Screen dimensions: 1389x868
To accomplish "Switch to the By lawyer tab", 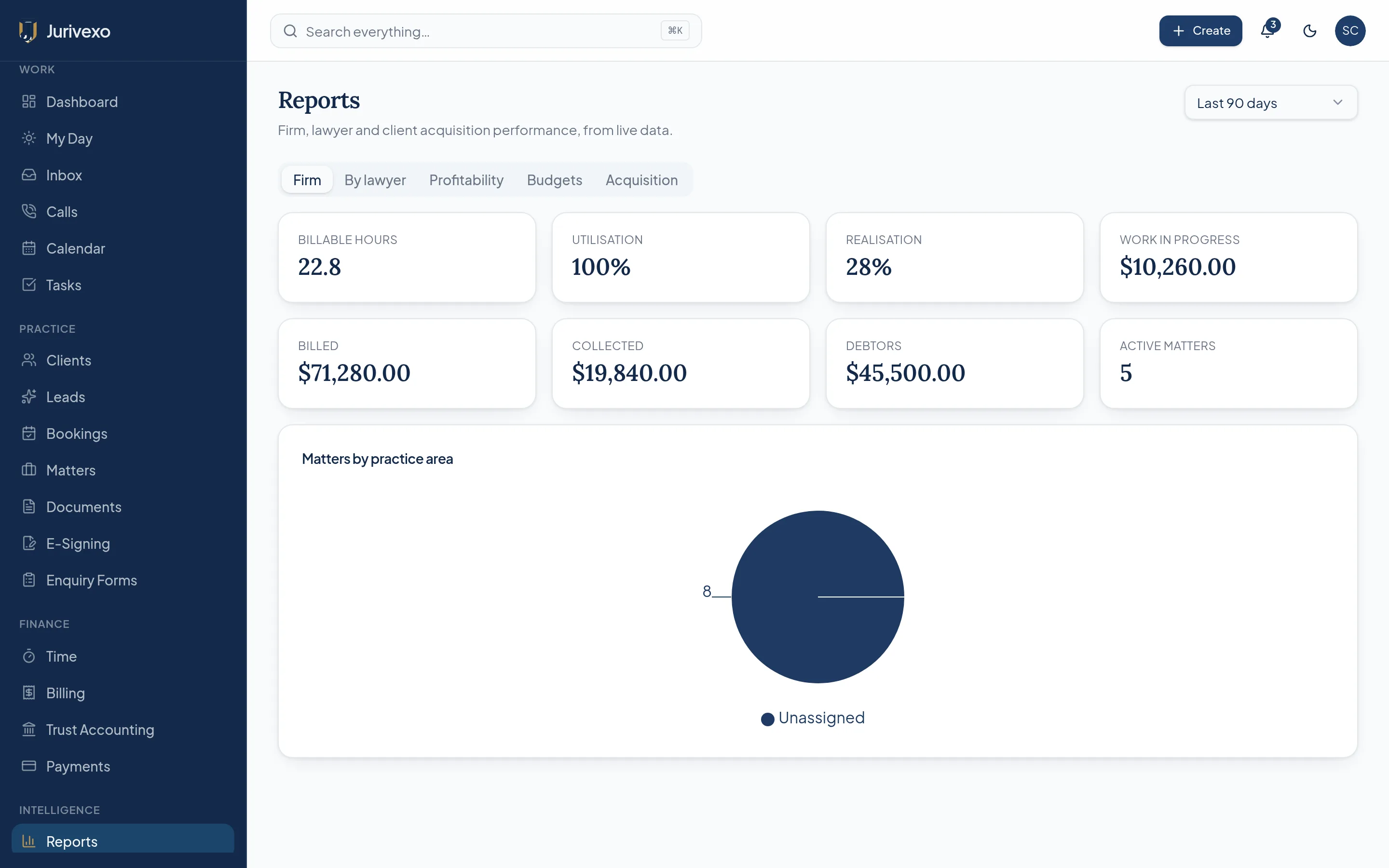I will point(375,180).
